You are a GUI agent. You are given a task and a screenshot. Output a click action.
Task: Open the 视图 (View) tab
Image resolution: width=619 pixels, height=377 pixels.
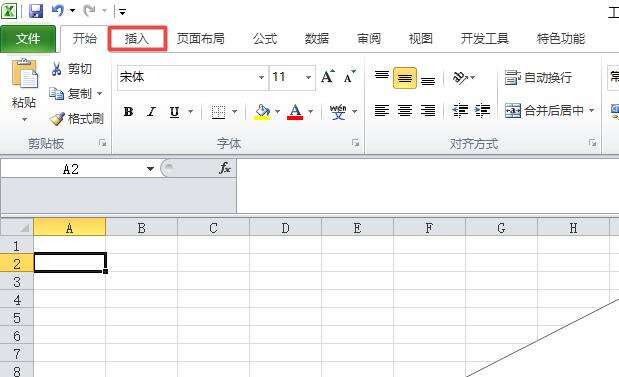pos(420,39)
